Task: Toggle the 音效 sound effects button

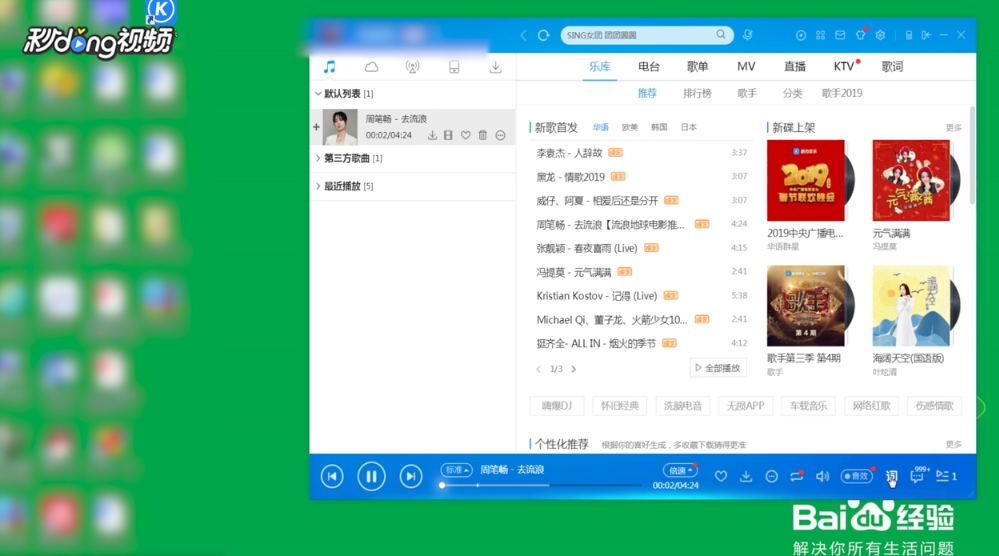Action: click(x=856, y=476)
